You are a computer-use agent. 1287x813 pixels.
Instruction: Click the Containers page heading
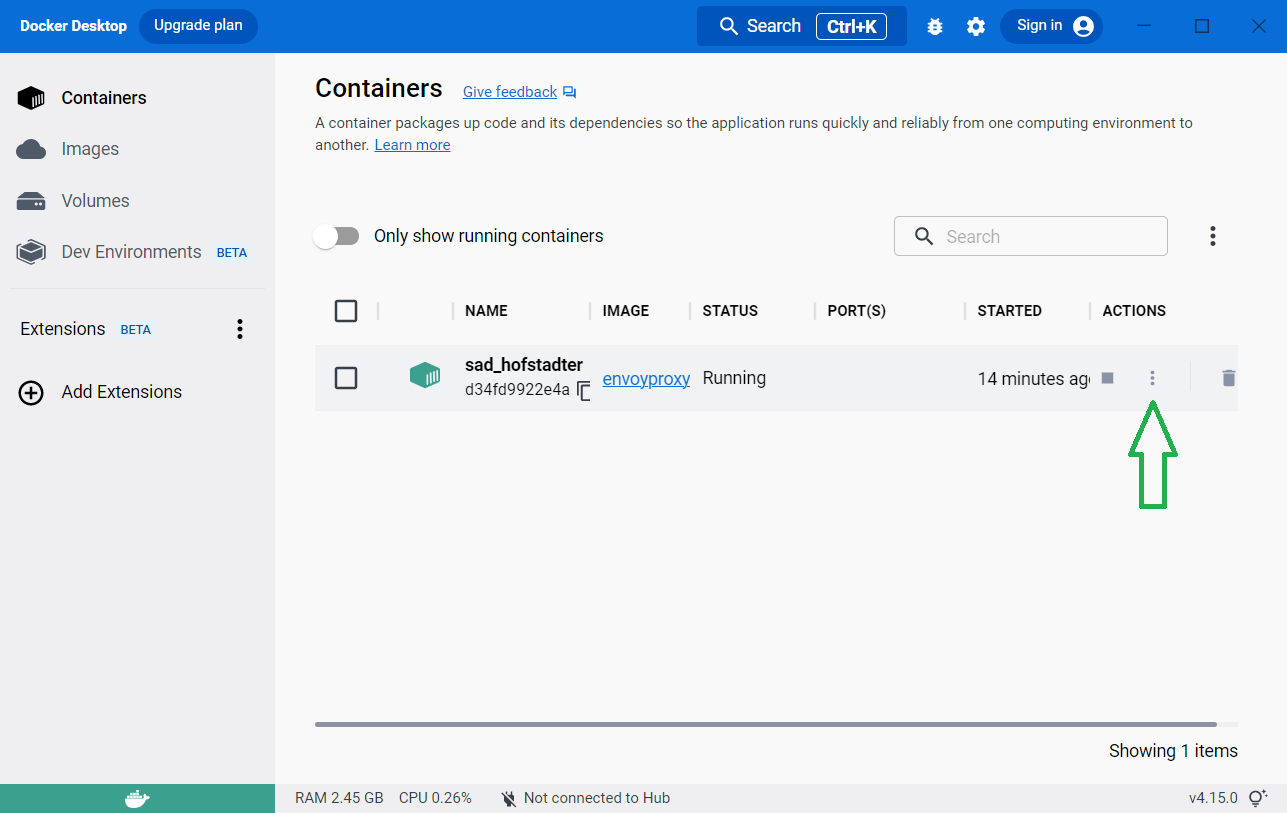tap(379, 88)
